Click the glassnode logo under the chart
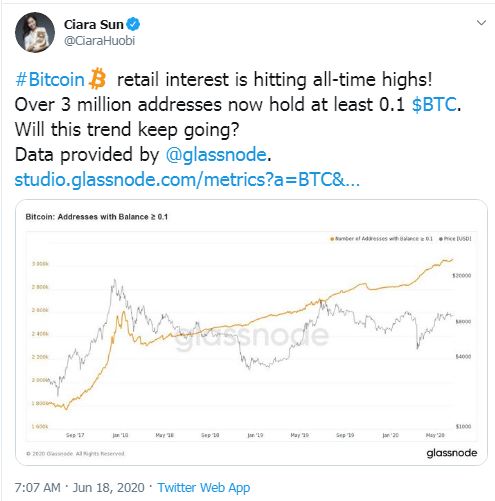 (x=452, y=453)
